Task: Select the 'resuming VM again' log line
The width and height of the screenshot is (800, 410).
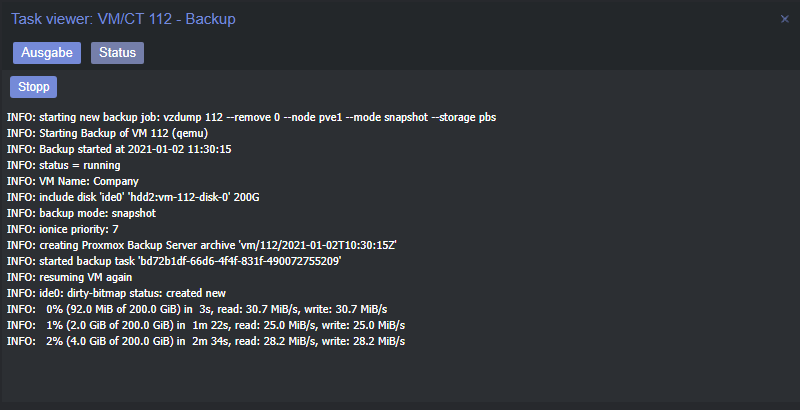Action: coord(69,277)
